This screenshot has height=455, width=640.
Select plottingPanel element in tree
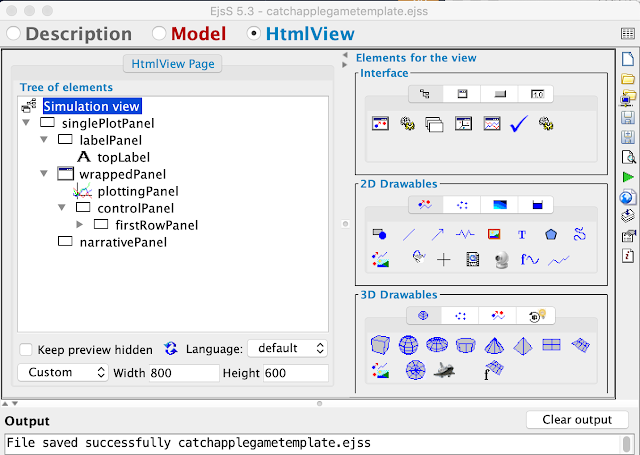click(138, 191)
